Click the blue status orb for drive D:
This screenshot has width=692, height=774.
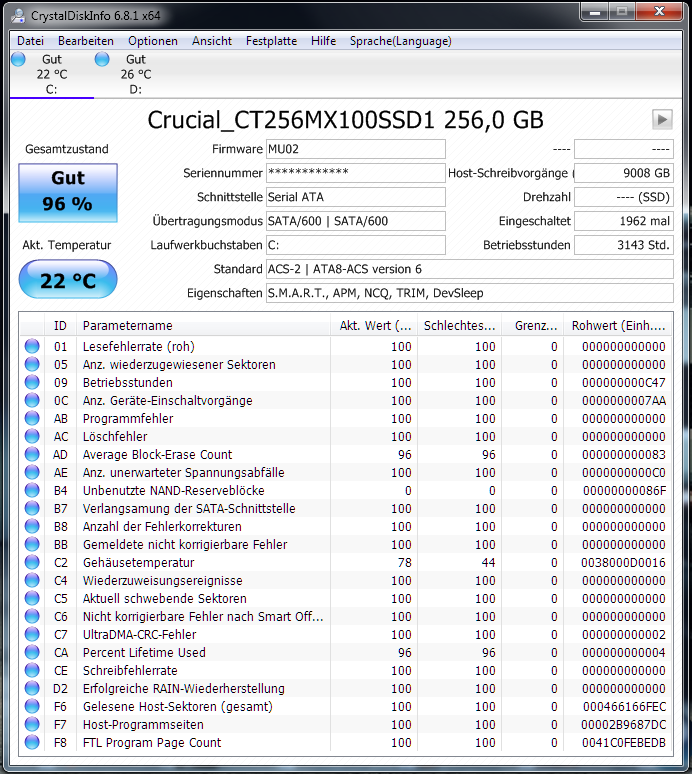(102, 59)
